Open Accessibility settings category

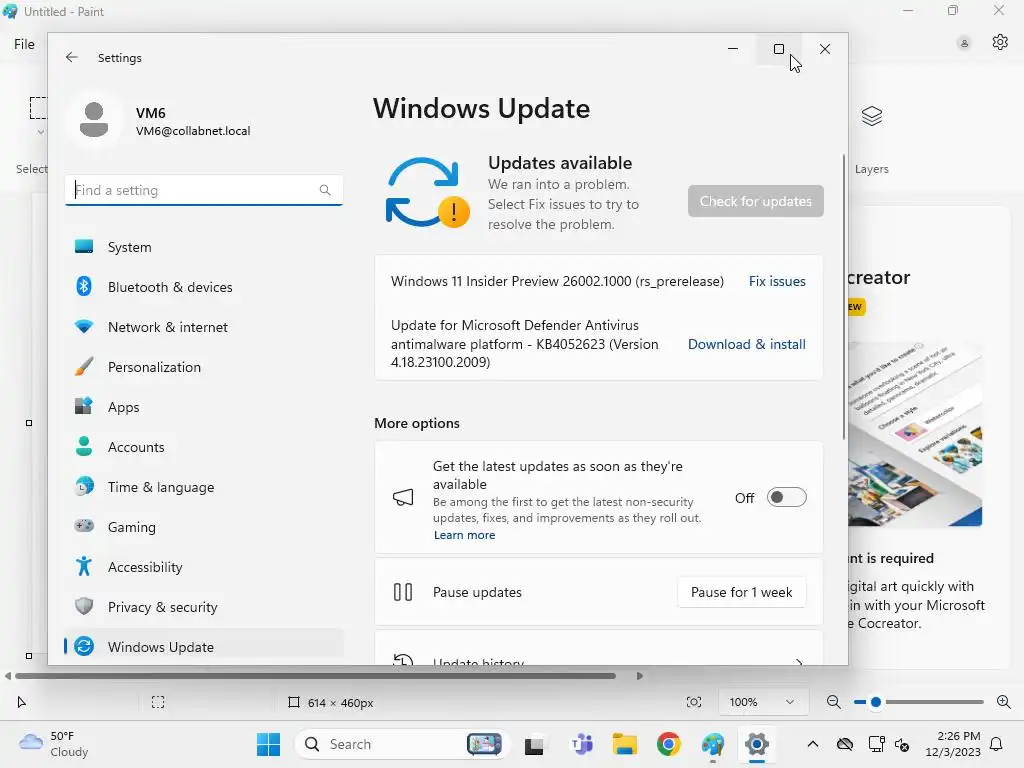[204, 567]
